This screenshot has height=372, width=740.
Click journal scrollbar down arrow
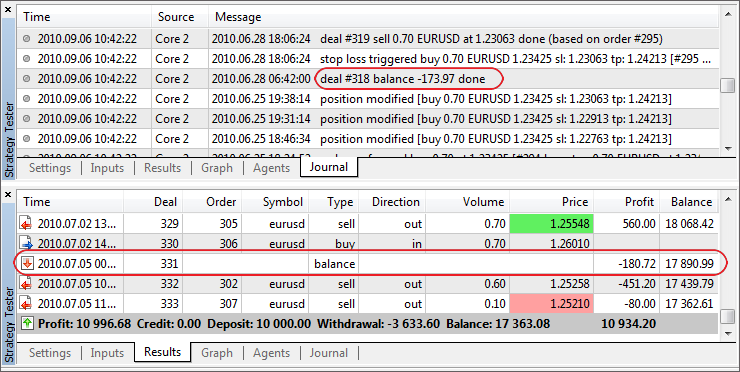coord(728,149)
